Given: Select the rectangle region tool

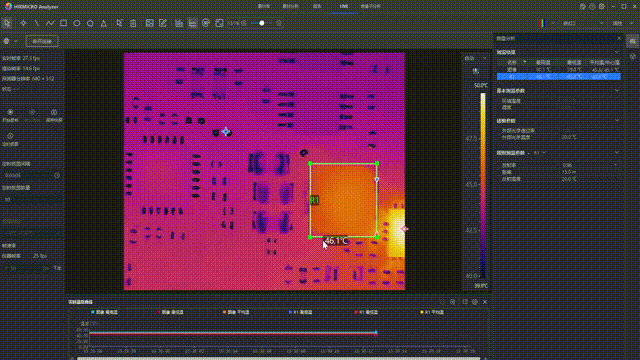Looking at the screenshot, I should click(x=63, y=23).
